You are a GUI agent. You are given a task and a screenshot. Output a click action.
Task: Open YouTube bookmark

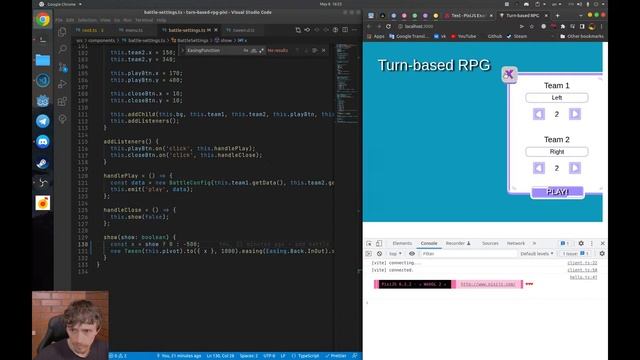463,36
